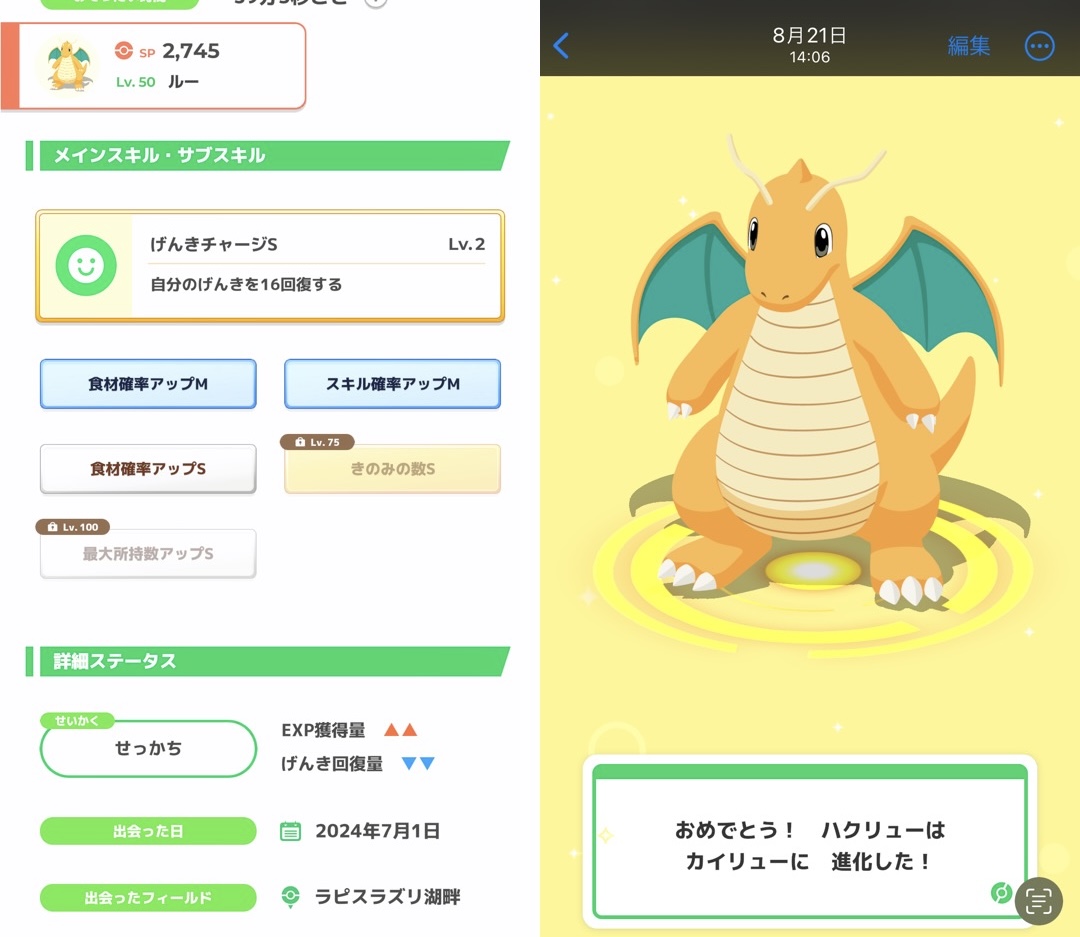Screen dimensions: 1080x937
Task: Tap the green circular icon in dialog corner
Action: tap(1001, 893)
